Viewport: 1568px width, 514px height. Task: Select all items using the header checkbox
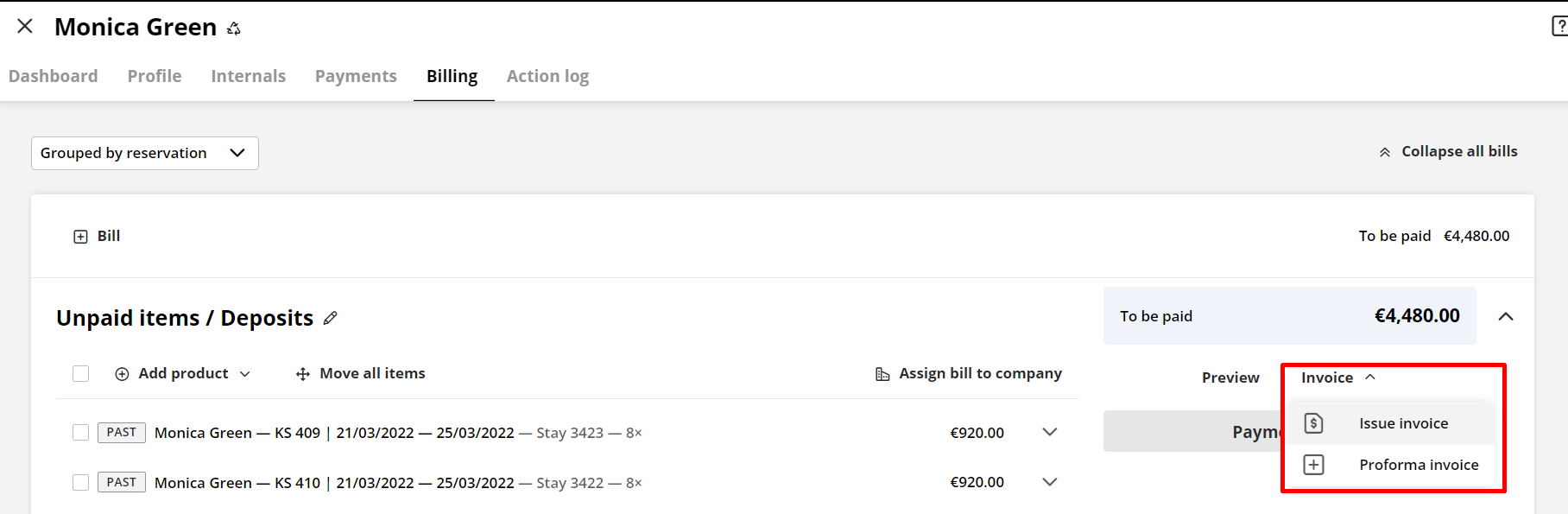pos(80,373)
